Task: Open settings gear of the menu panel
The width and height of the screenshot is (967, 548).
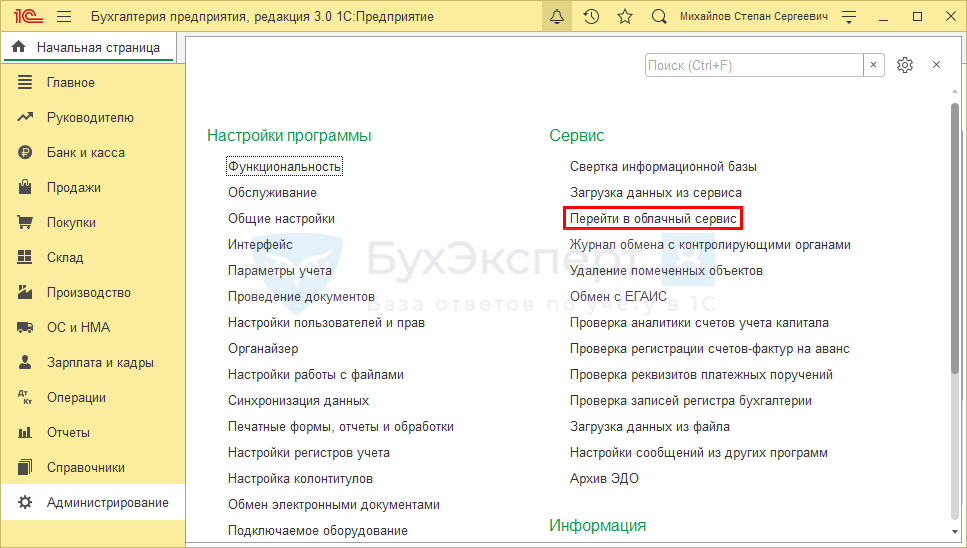Action: (x=905, y=65)
